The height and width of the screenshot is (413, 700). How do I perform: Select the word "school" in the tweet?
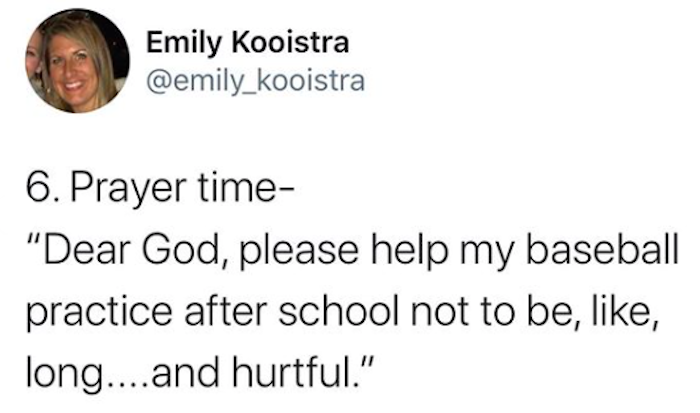[x=338, y=311]
